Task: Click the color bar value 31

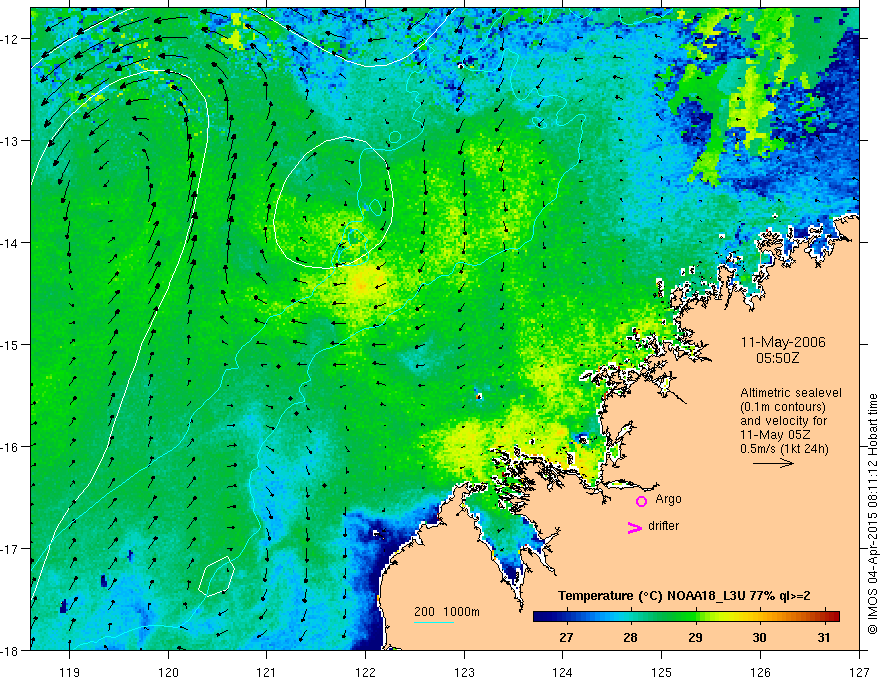Action: (823, 637)
